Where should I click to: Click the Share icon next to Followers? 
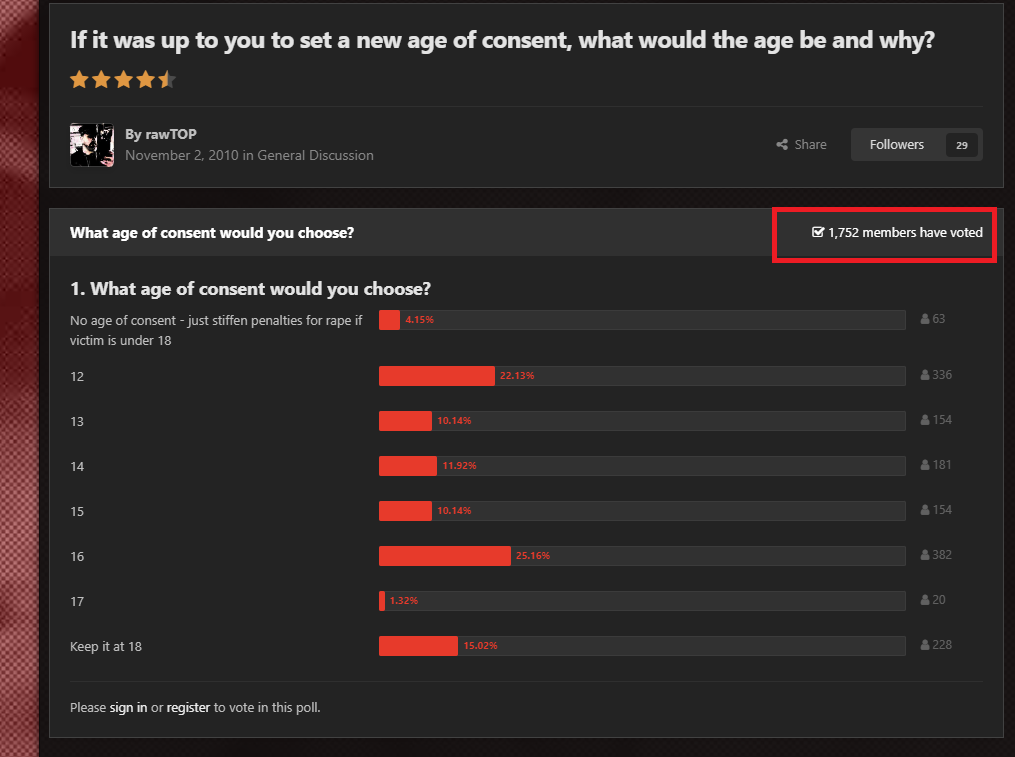click(782, 144)
